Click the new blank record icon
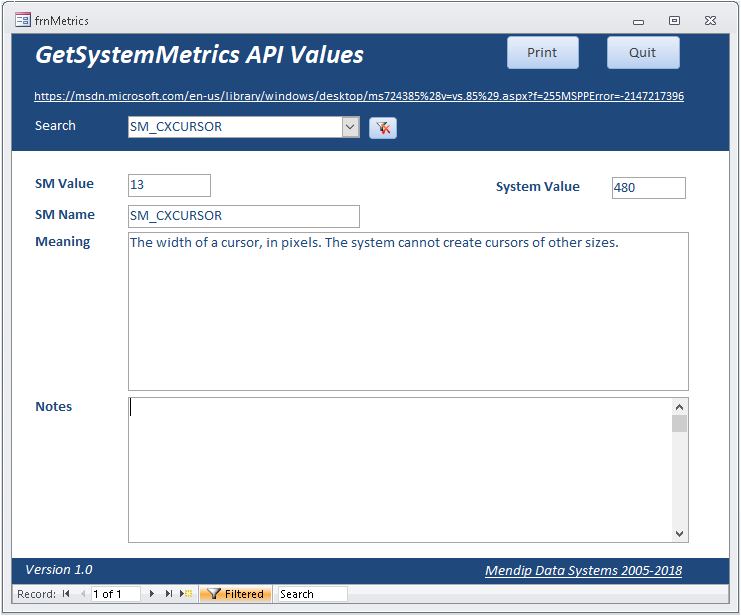The height and width of the screenshot is (616, 741). point(186,594)
